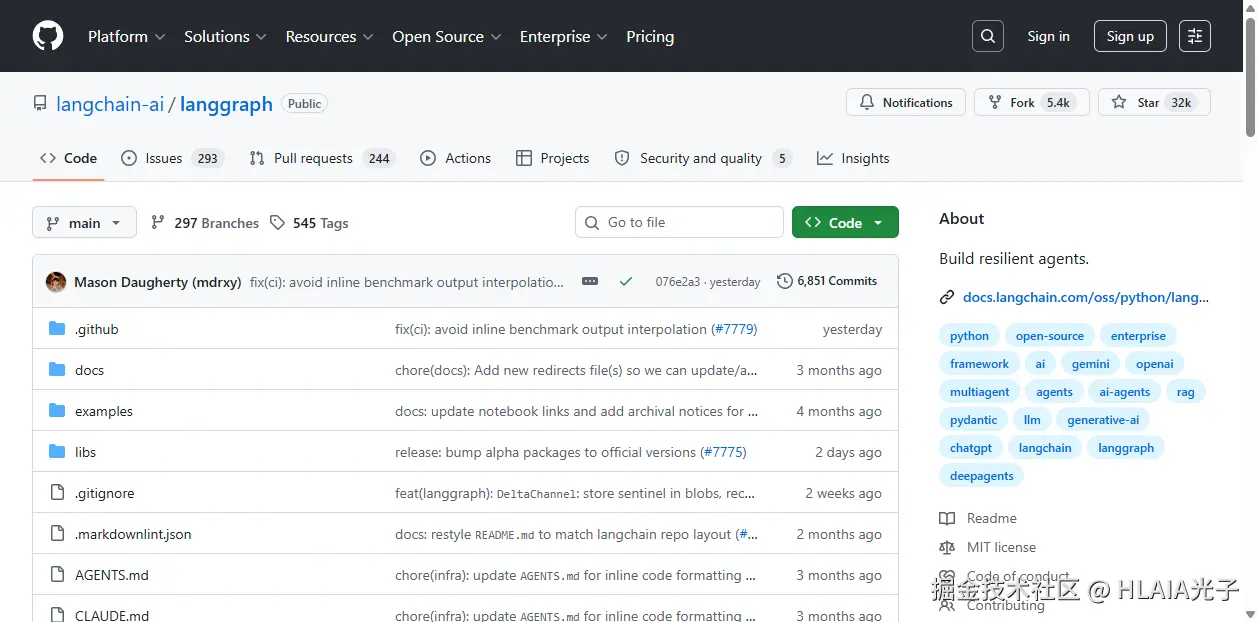
Task: Click the green check status icon
Action: pos(626,282)
